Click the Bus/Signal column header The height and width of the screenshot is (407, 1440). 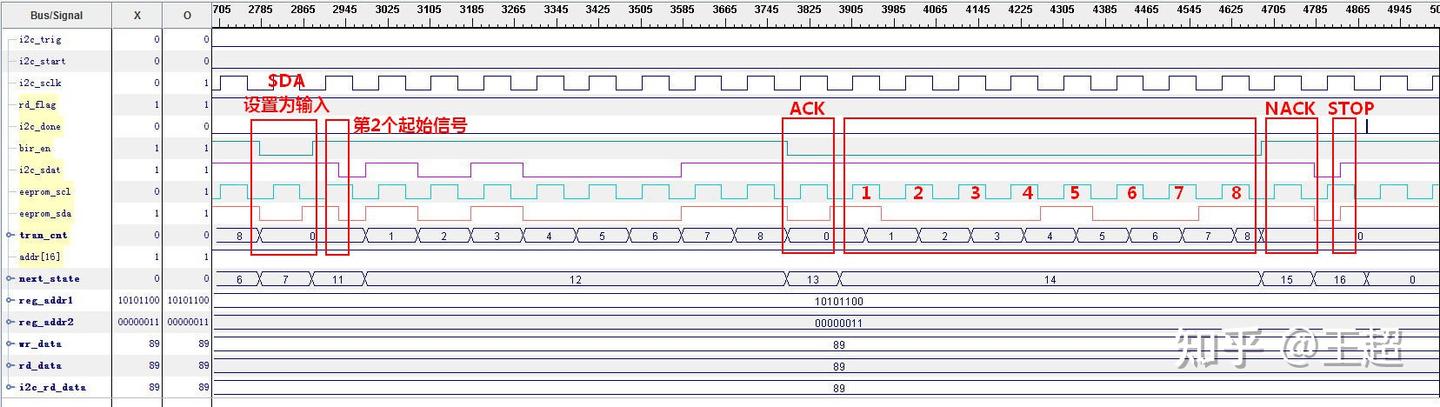tap(56, 16)
